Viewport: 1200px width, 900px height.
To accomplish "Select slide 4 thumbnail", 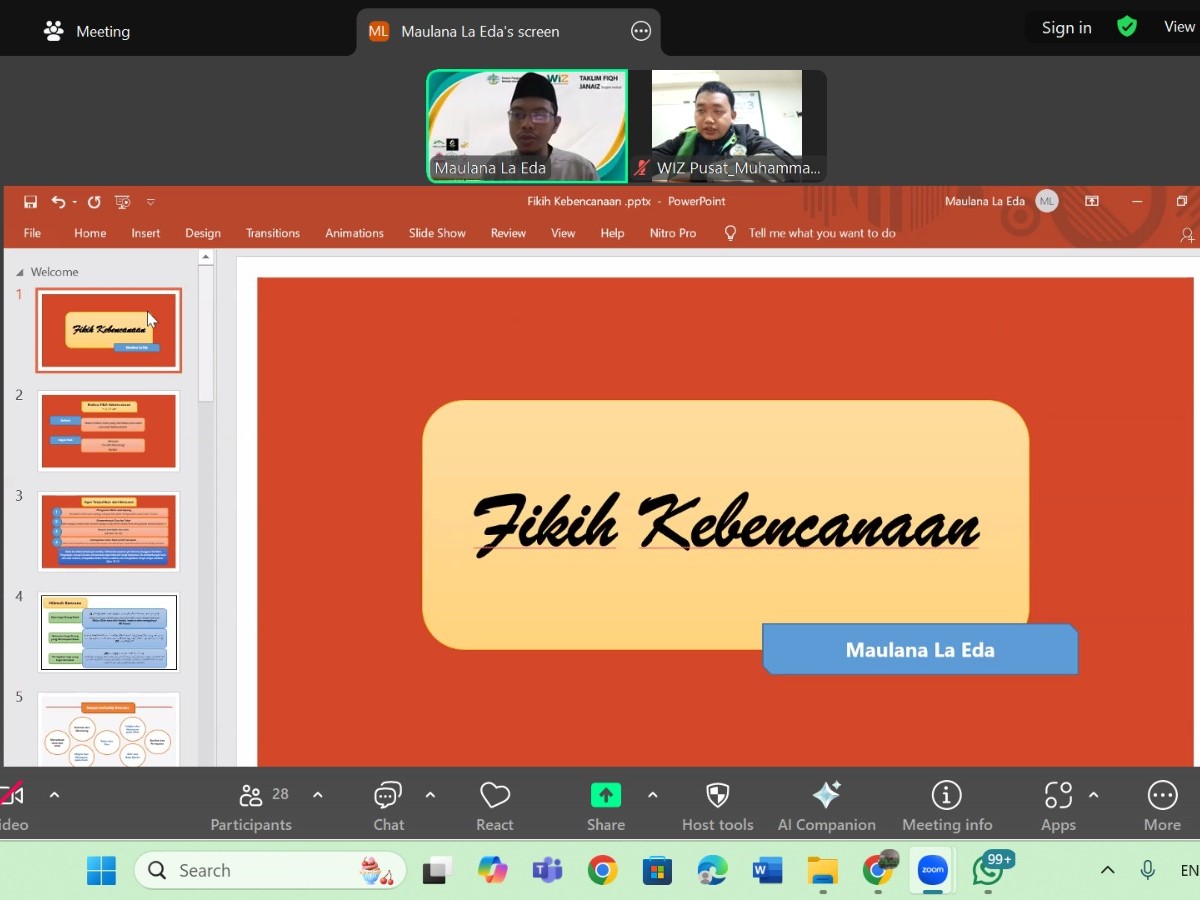I will [109, 632].
